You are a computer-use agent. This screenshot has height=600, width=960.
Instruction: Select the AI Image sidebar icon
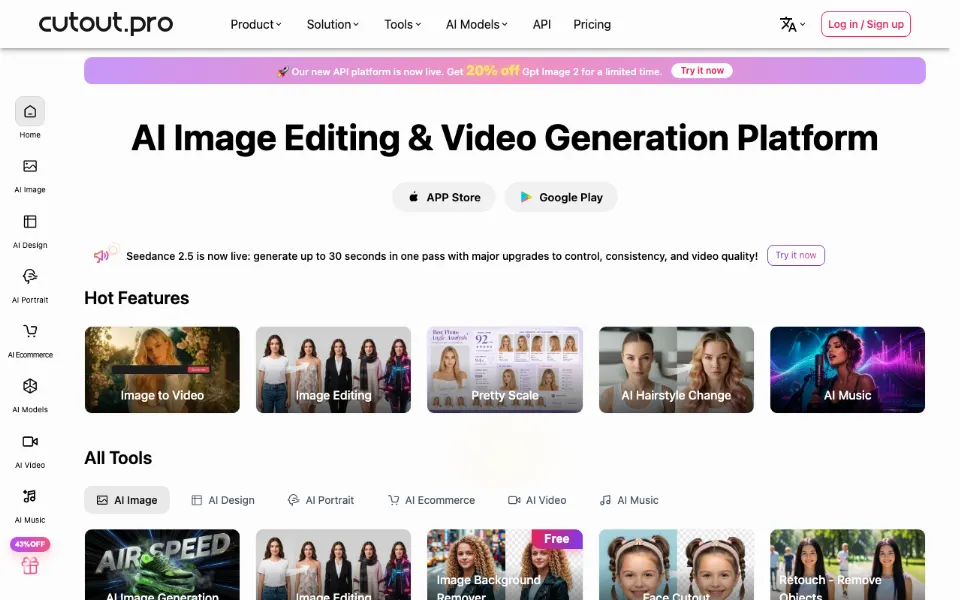tap(30, 166)
